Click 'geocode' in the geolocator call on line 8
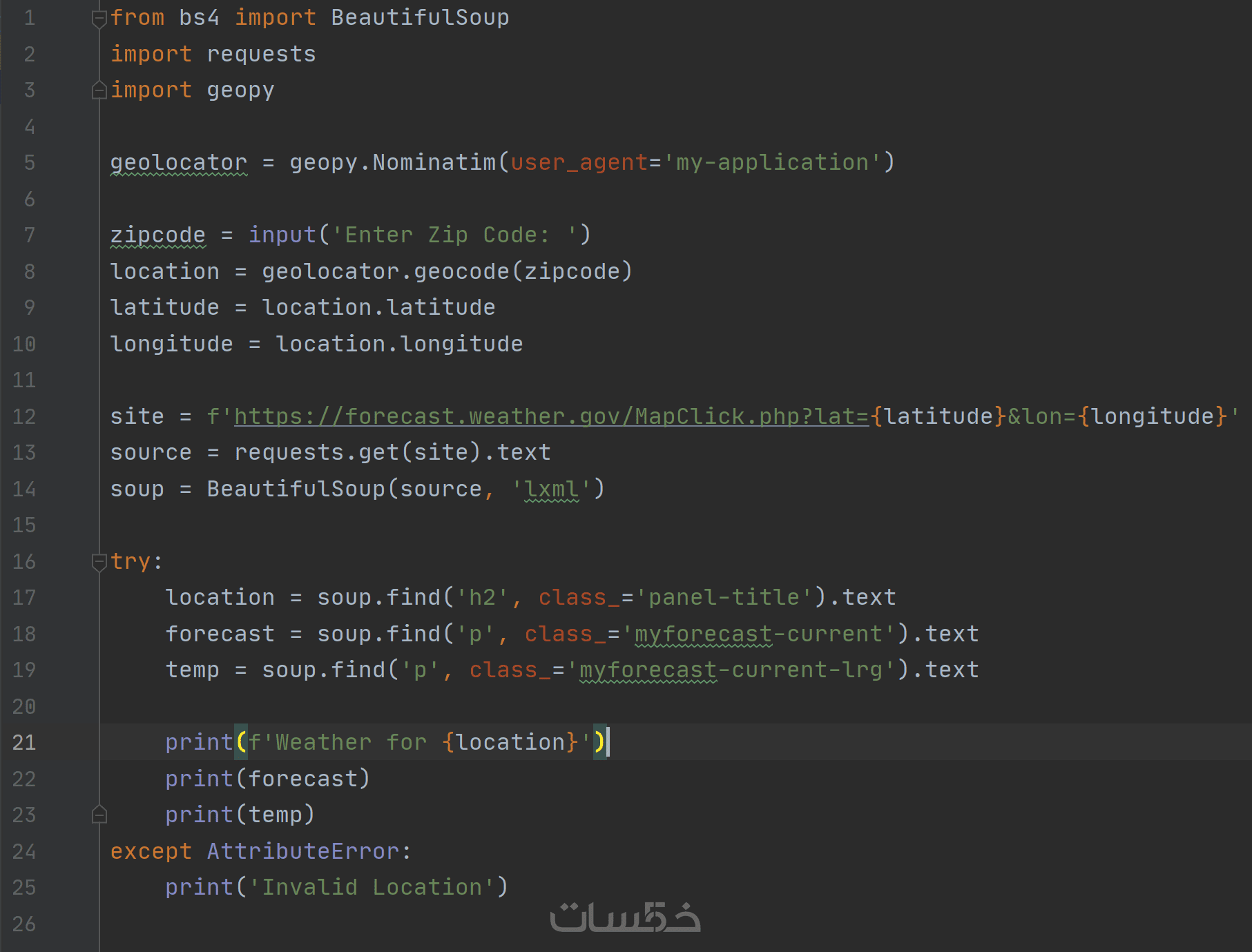 [x=462, y=271]
